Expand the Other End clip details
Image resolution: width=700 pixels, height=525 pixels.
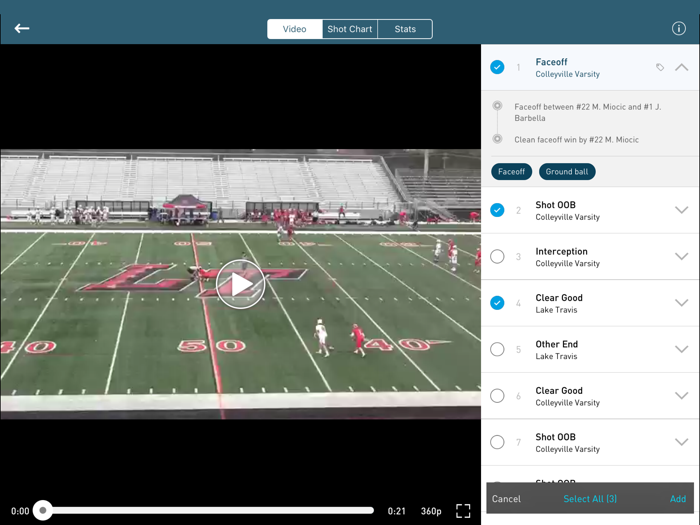coord(681,349)
